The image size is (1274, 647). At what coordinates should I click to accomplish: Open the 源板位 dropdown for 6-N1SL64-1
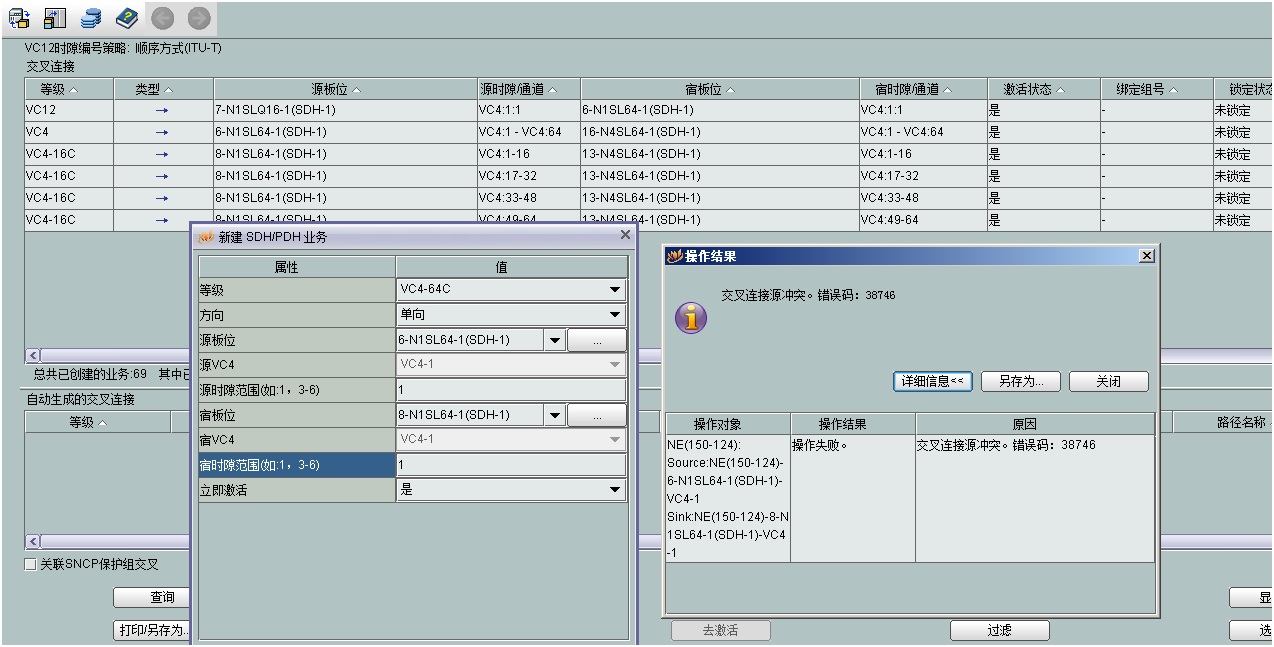(555, 339)
